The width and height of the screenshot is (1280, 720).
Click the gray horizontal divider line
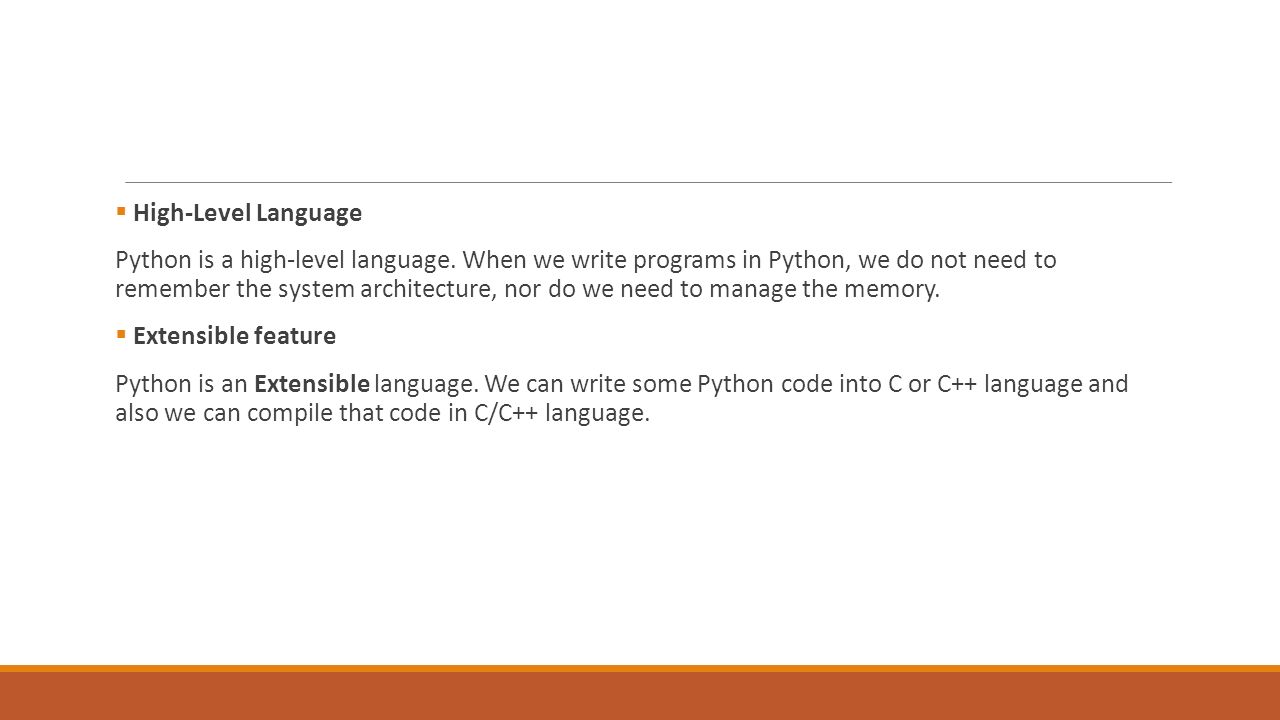(648, 182)
